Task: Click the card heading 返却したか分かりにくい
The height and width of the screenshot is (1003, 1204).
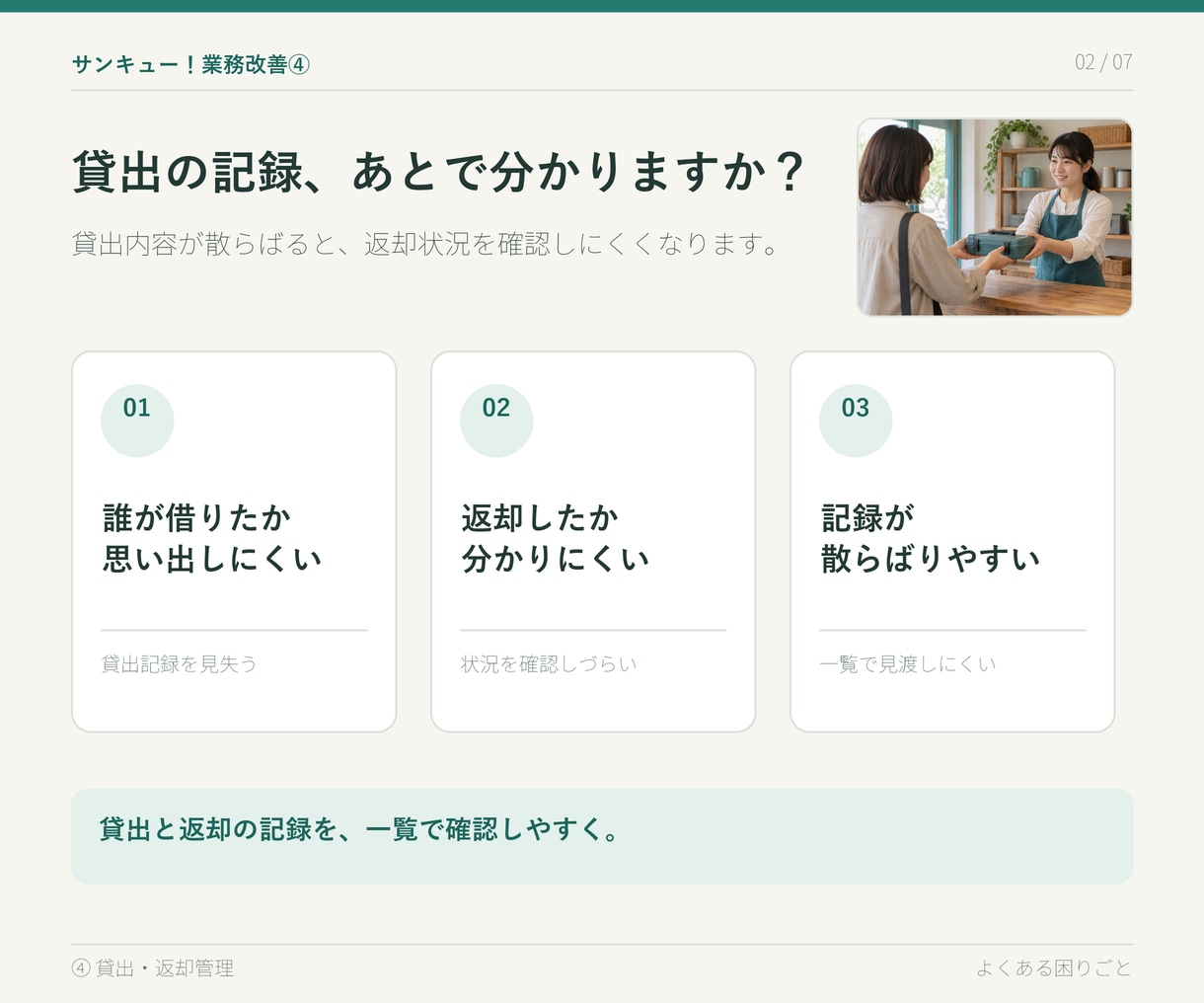Action: [x=556, y=538]
